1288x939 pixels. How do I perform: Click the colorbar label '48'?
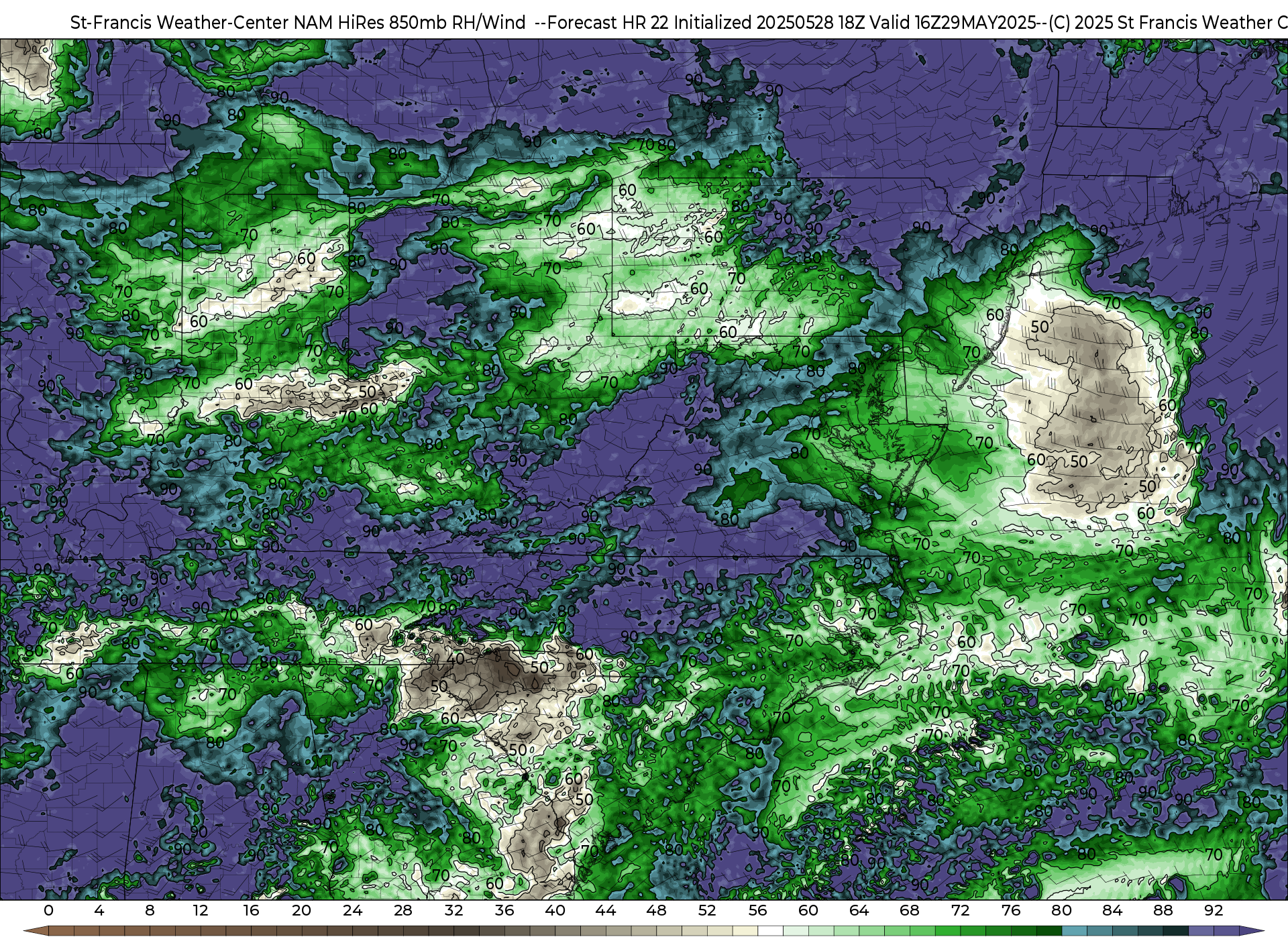coord(656,910)
